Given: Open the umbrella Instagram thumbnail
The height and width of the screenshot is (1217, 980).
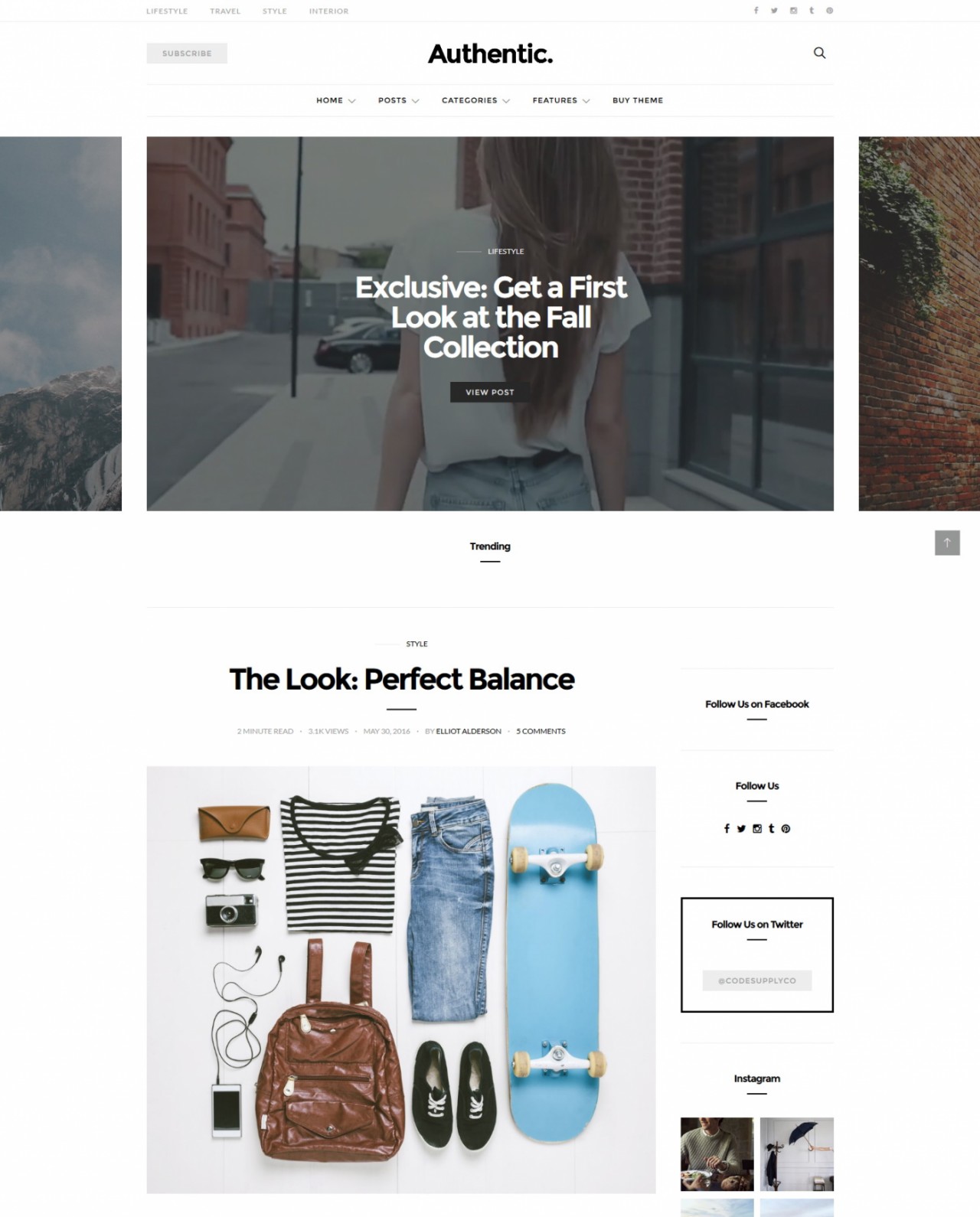Looking at the screenshot, I should [797, 1154].
